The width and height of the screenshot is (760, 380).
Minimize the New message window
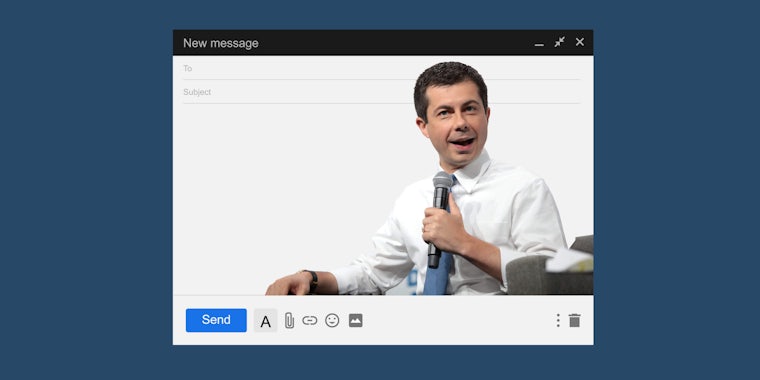(539, 45)
